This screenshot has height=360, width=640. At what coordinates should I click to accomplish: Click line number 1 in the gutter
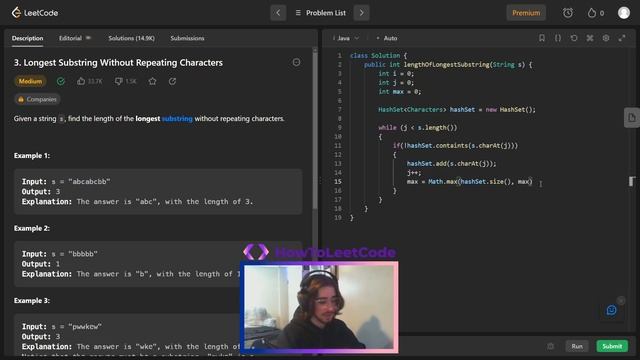[339, 56]
